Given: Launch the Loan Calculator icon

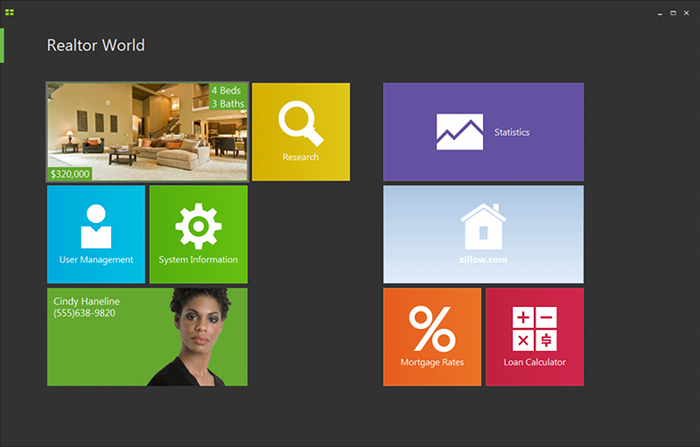Looking at the screenshot, I should 534,329.
